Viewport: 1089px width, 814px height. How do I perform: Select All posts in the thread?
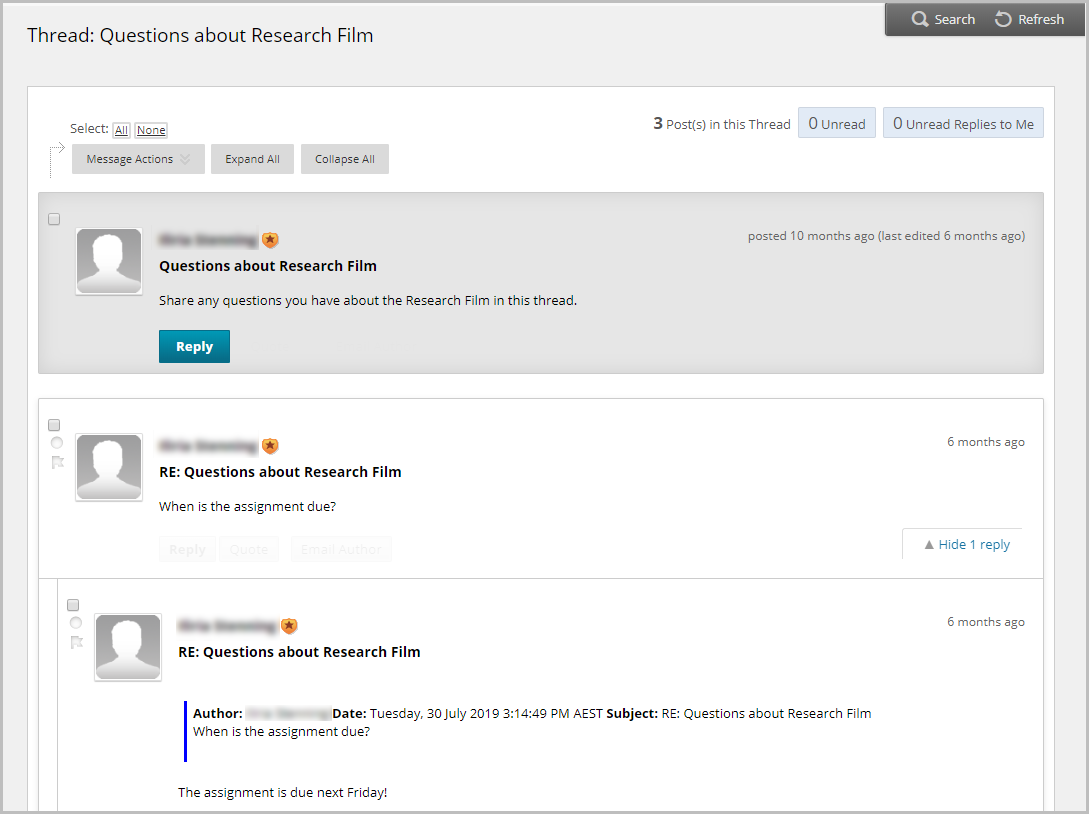tap(121, 129)
